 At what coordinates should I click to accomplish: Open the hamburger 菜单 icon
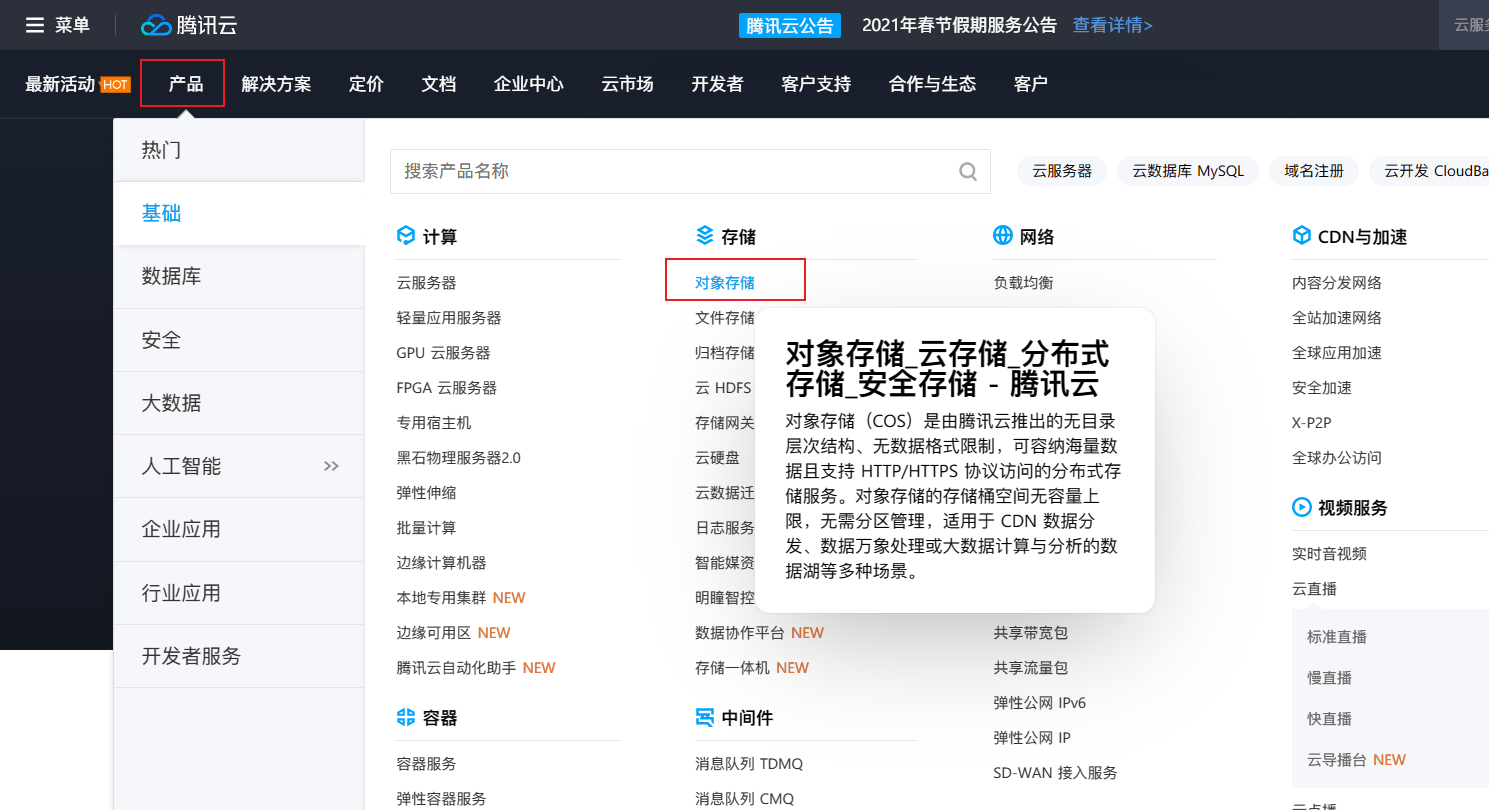(x=35, y=25)
